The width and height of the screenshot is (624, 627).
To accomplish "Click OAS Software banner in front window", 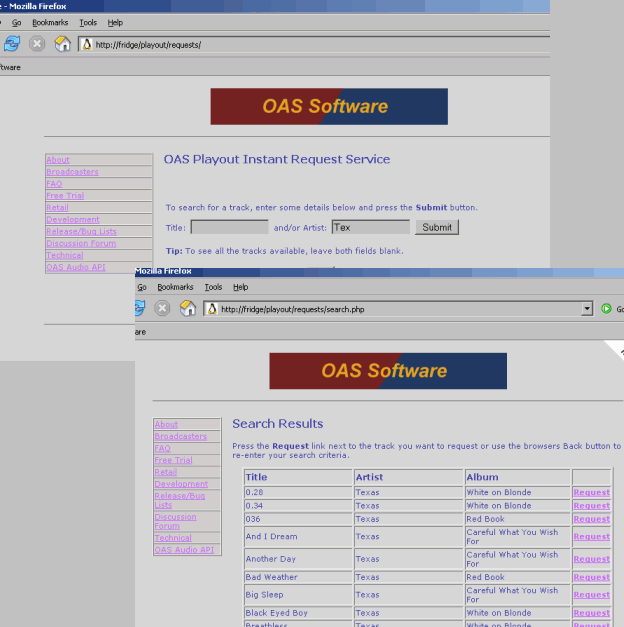I will (x=388, y=371).
